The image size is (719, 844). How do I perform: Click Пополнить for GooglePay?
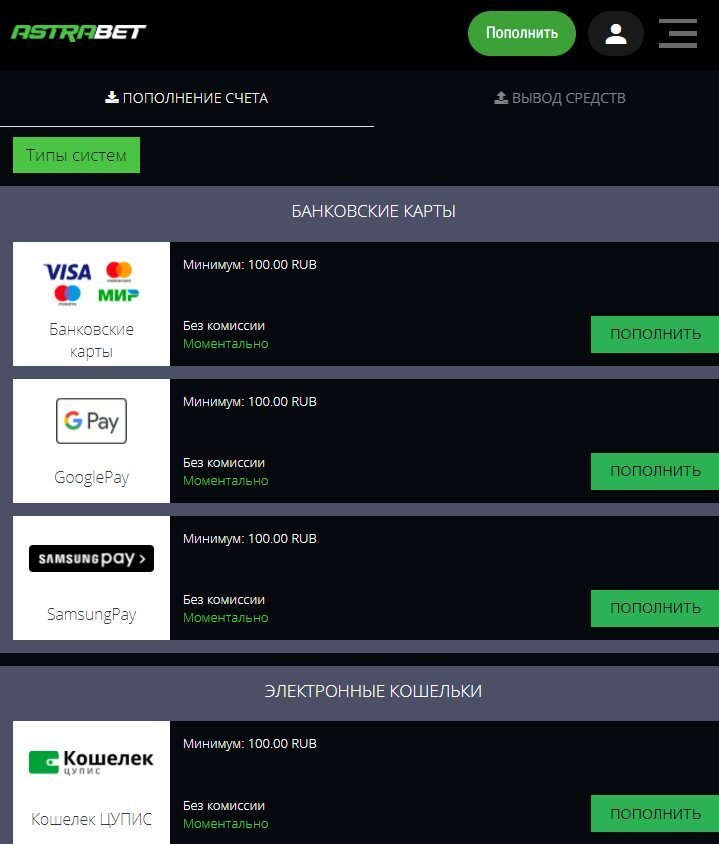point(655,471)
